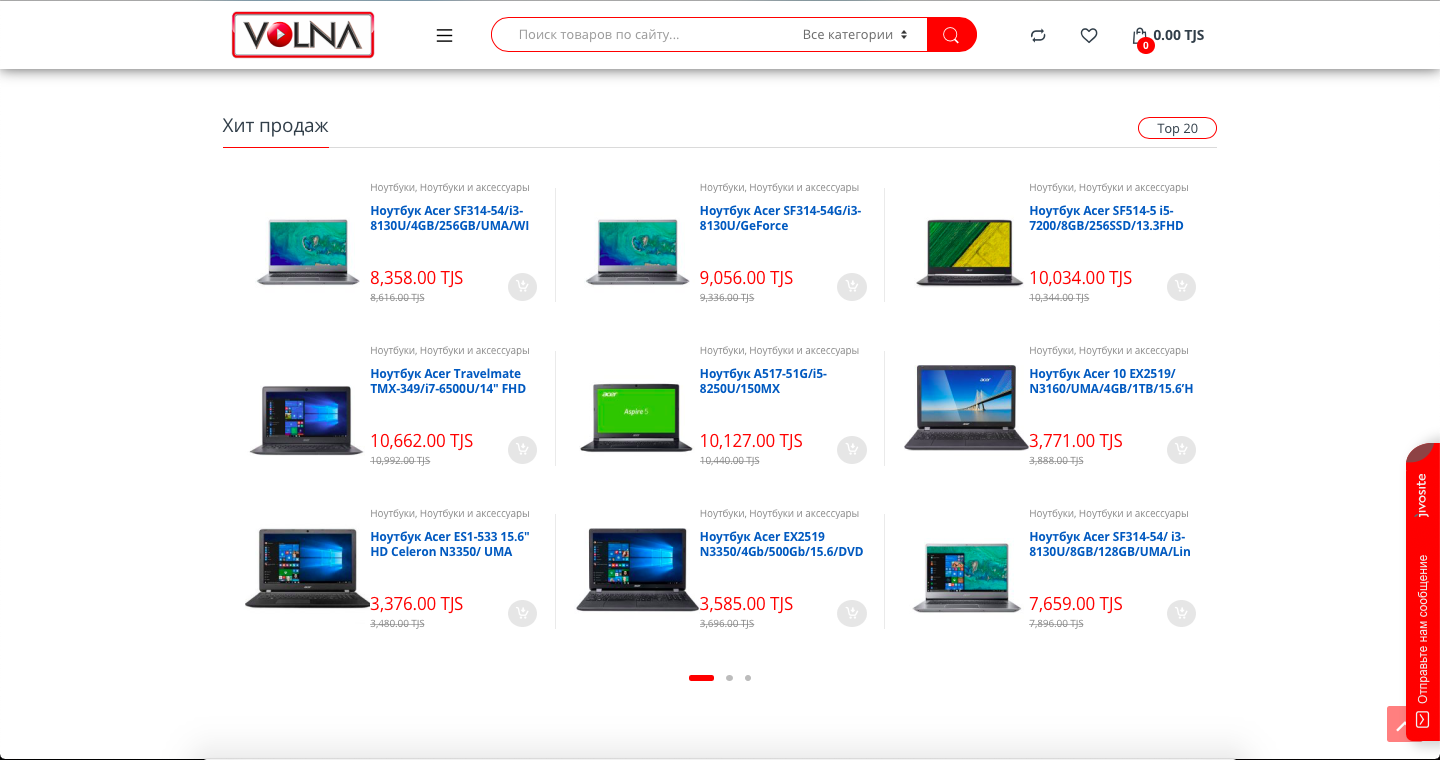Open Ноутбук Acer SF314-54G/i3-8130U/GeForce link
Screen dimensions: 1440x760
point(780,218)
